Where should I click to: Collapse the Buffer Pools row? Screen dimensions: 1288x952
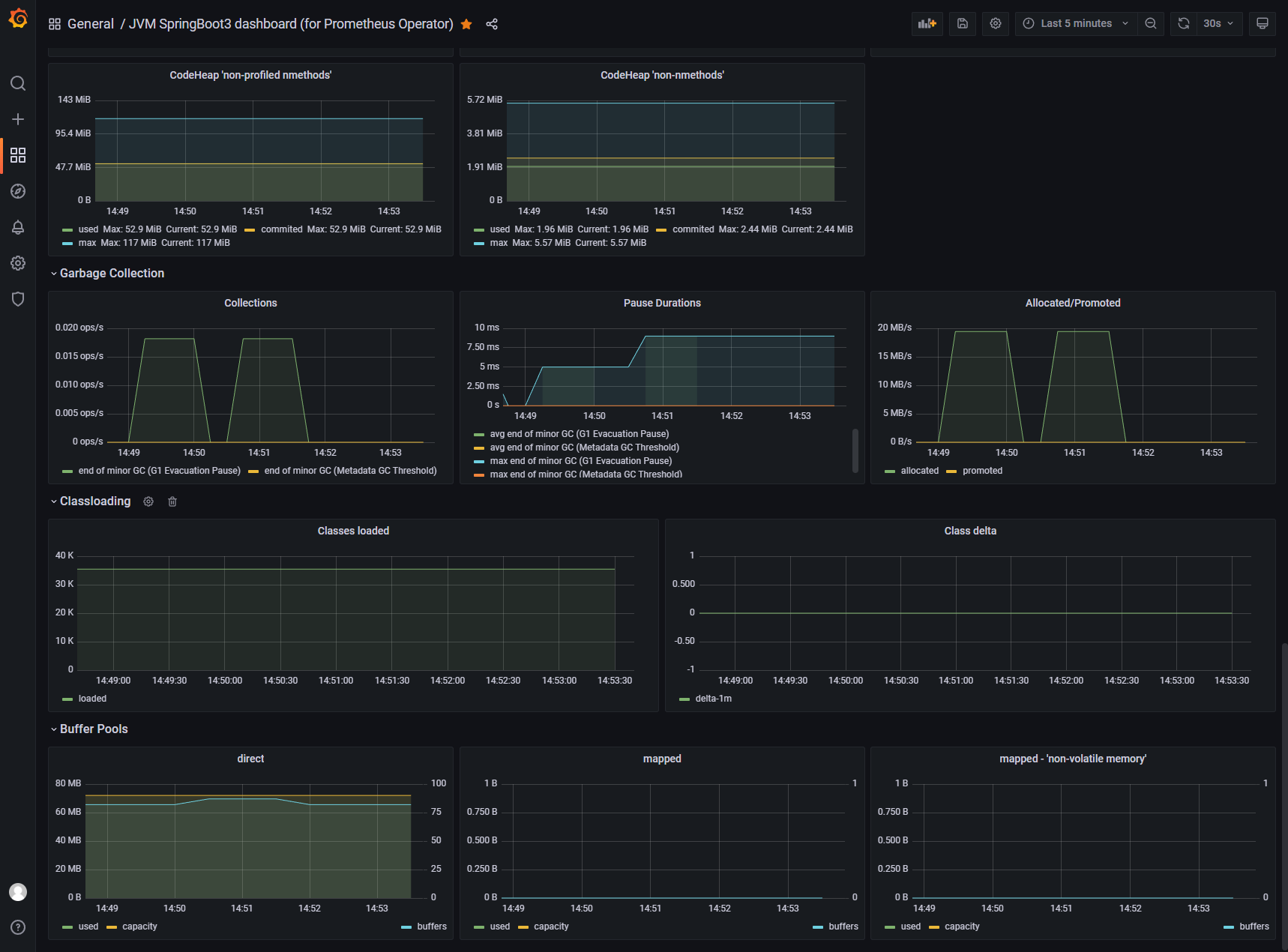pos(94,729)
